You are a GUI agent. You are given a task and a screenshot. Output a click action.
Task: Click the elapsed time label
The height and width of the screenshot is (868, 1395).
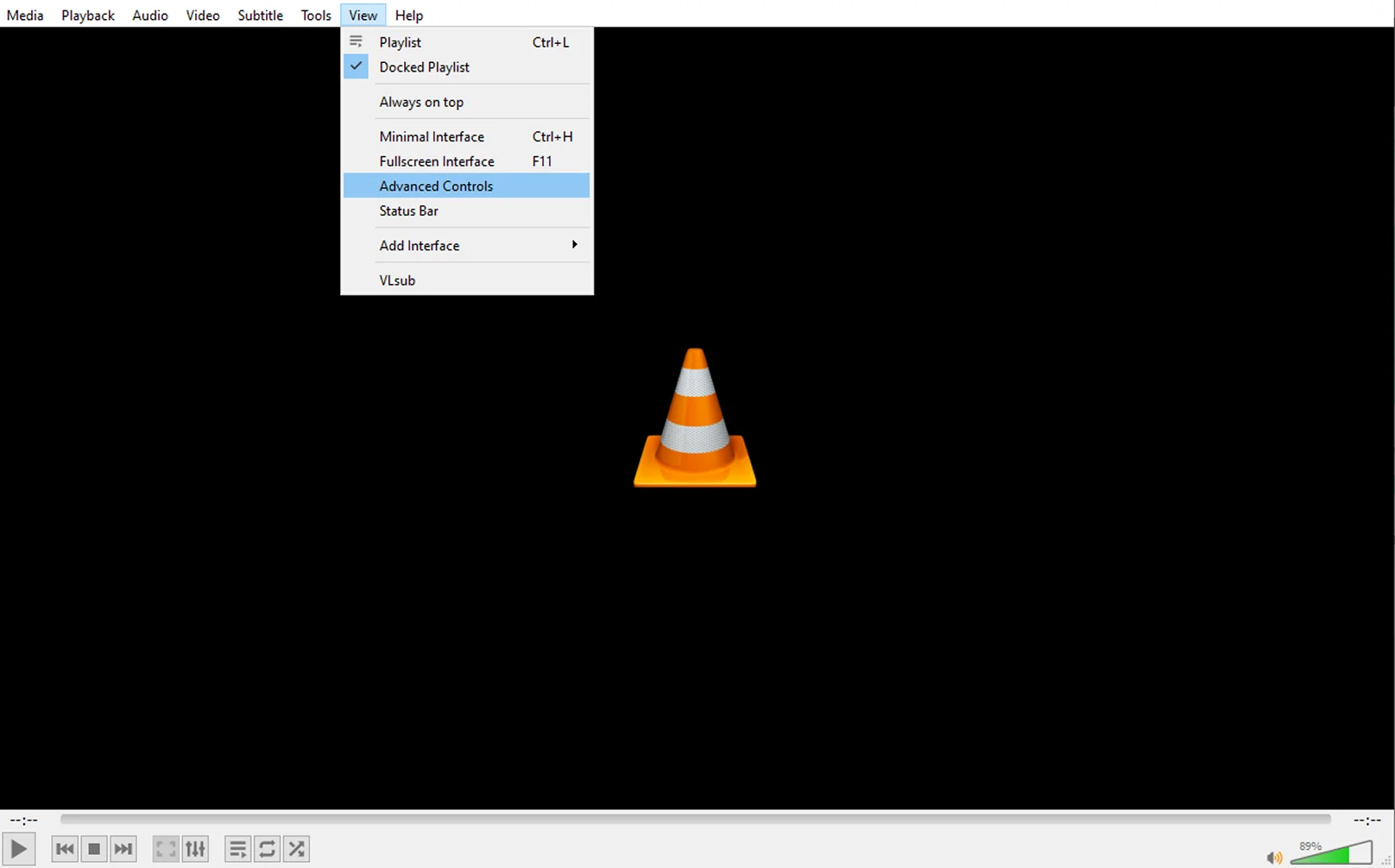[23, 820]
